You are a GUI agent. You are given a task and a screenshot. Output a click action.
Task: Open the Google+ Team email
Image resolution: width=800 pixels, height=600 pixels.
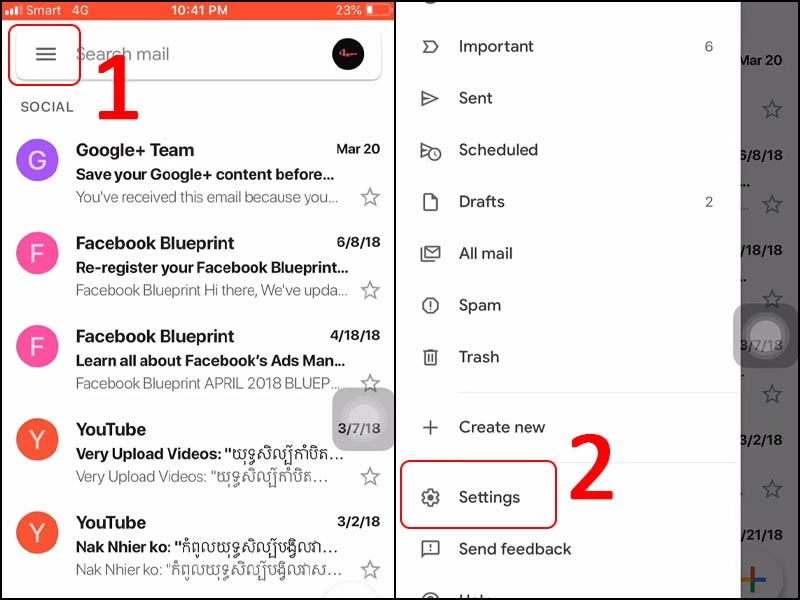[210, 173]
